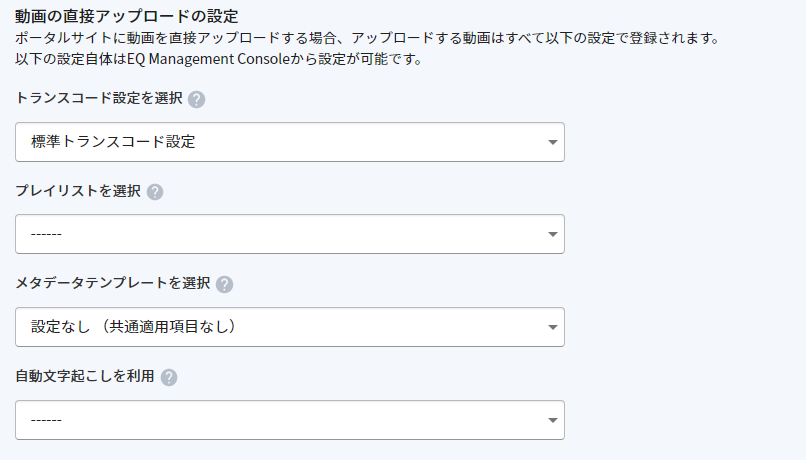This screenshot has height=460, width=806.
Task: Open the 設定なし（共通適用項目なし） dropdown
Action: pos(290,327)
